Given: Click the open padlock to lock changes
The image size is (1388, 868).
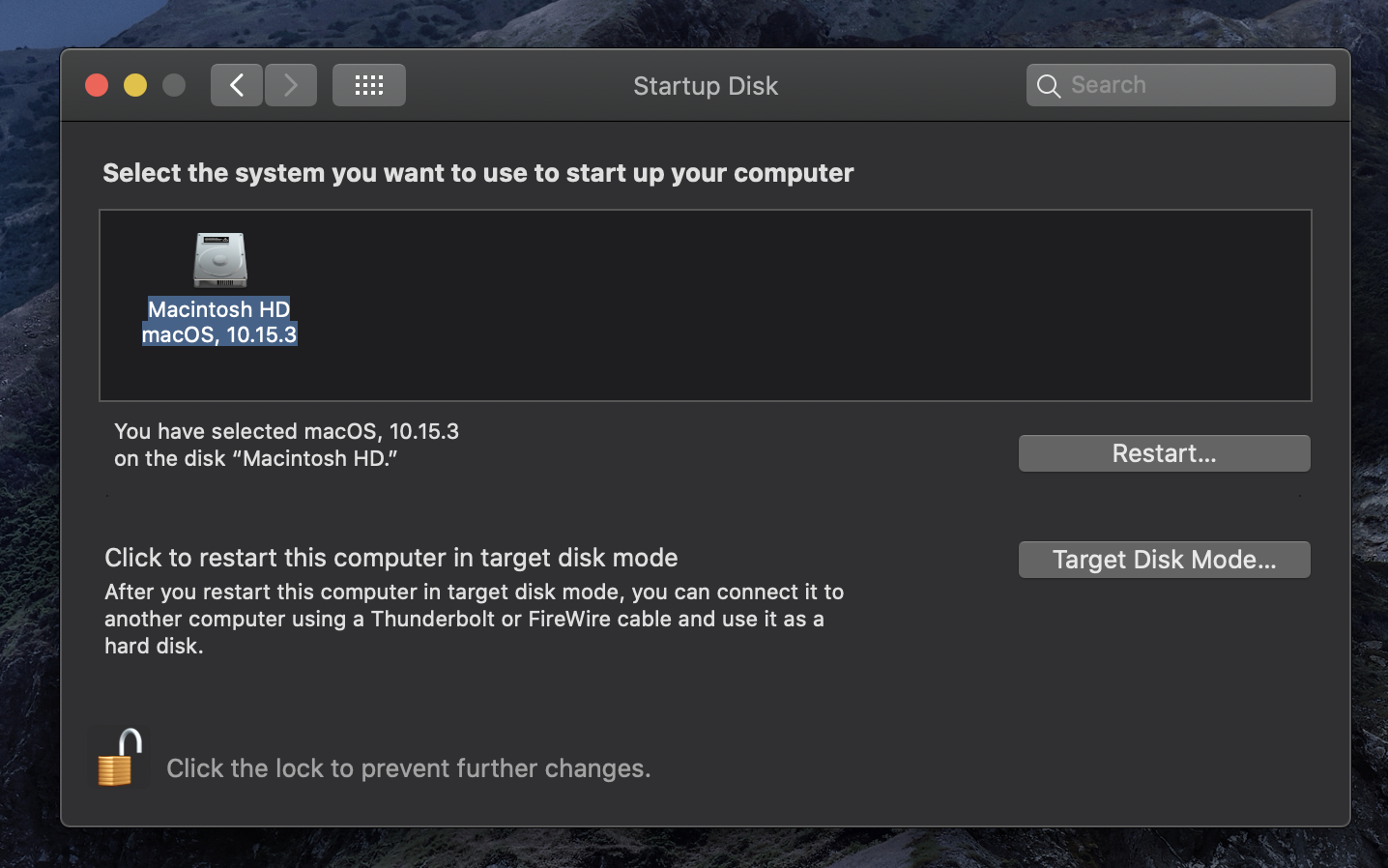Looking at the screenshot, I should tap(120, 758).
